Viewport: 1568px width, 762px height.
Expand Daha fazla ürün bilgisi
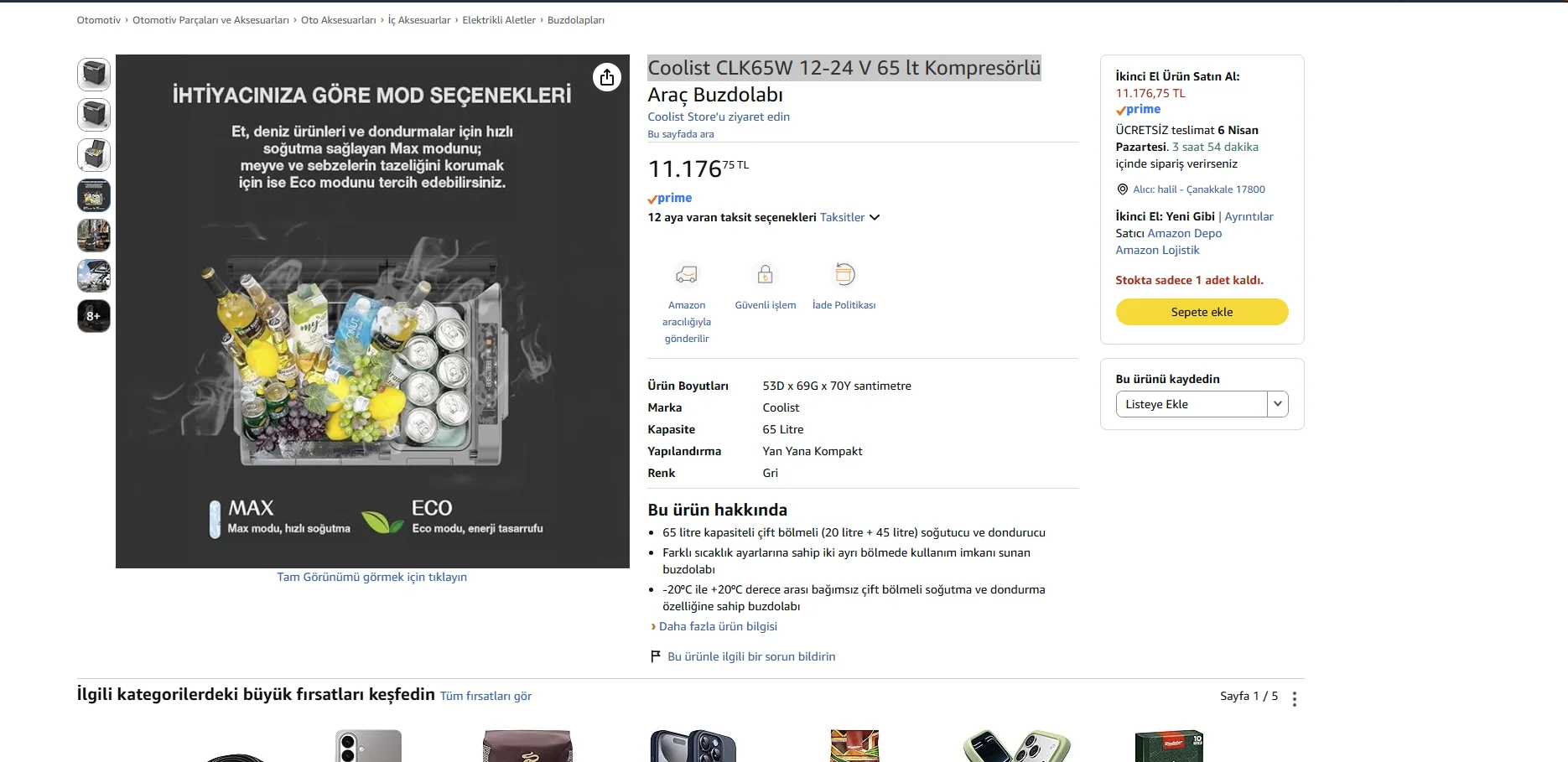(x=718, y=626)
